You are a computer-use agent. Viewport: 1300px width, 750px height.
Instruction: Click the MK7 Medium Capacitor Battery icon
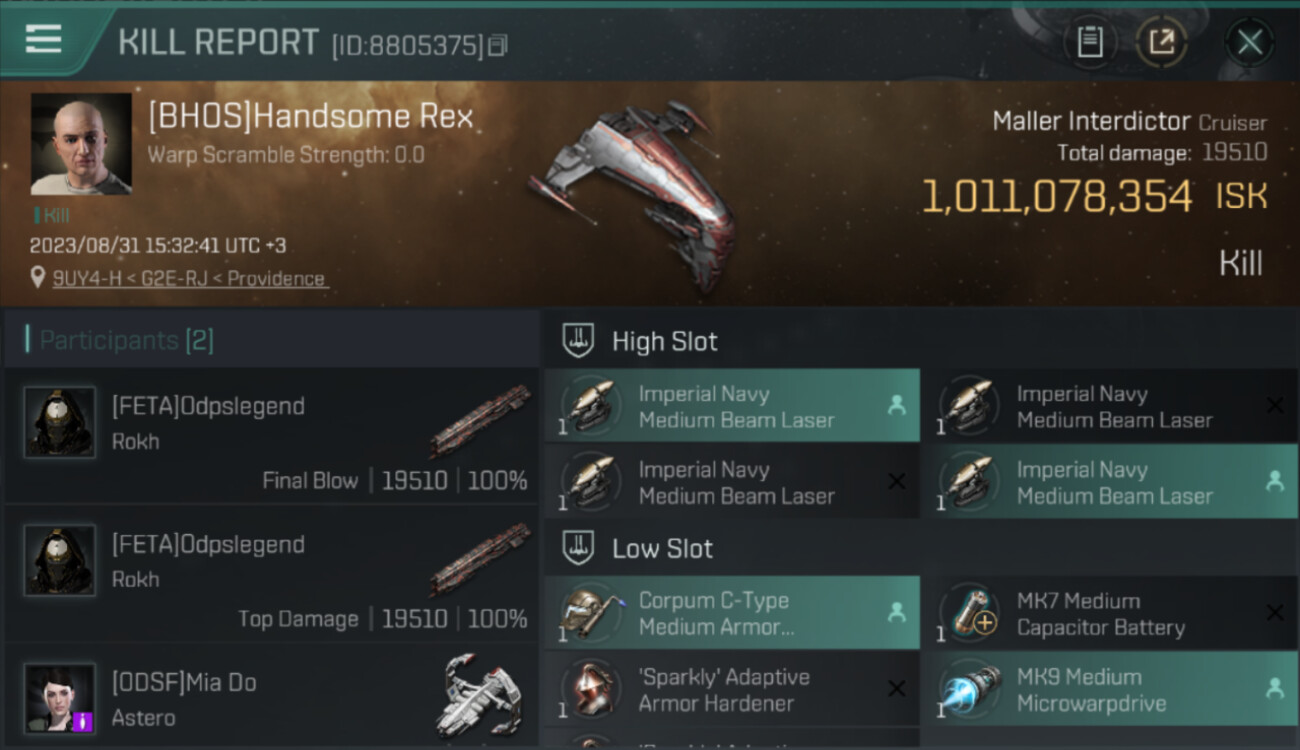970,613
